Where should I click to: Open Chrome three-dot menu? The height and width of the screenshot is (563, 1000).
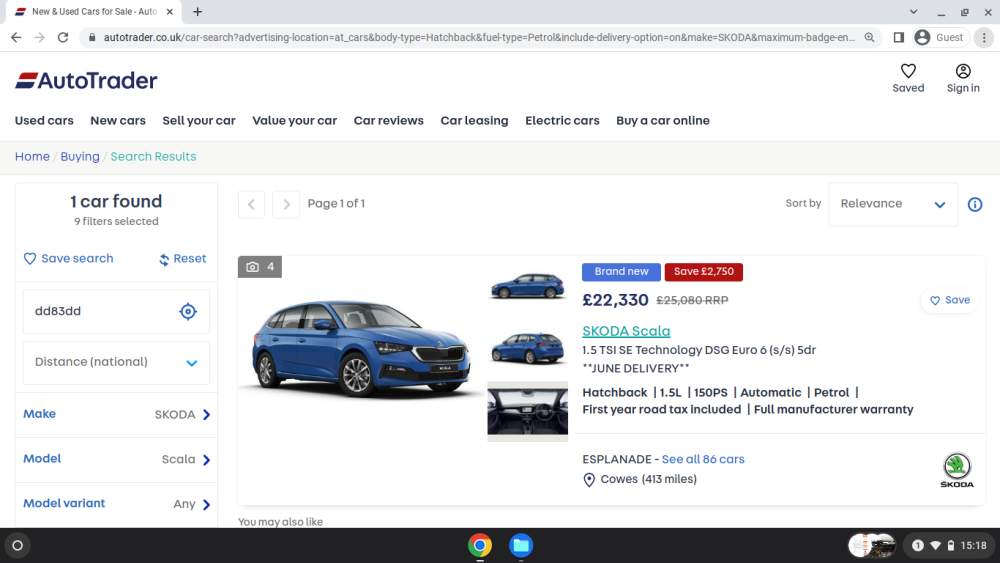click(984, 38)
